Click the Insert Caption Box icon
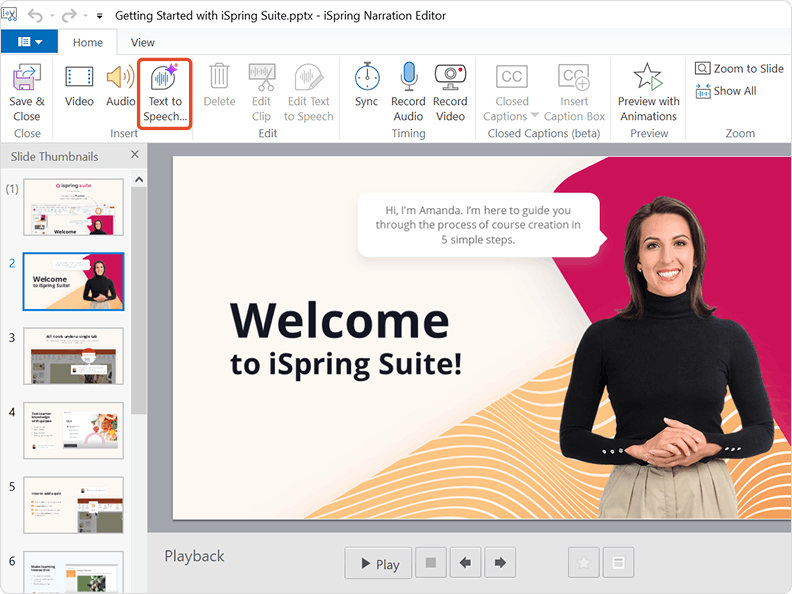The height and width of the screenshot is (594, 792). click(x=574, y=77)
